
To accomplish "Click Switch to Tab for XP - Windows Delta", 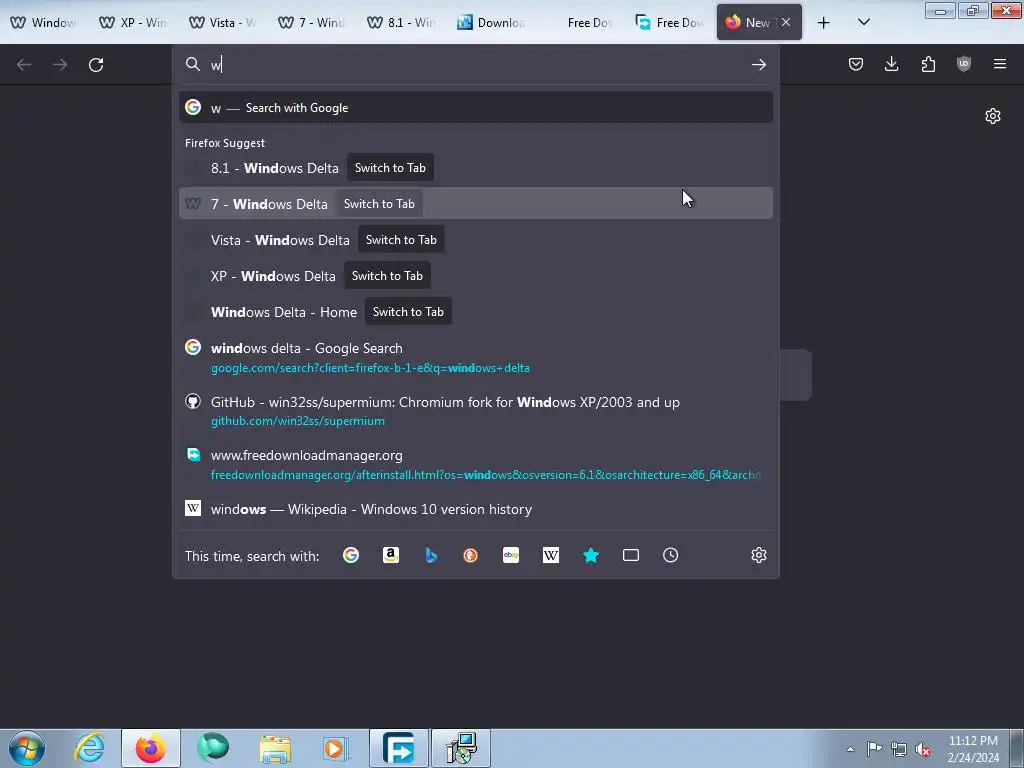I will 387,276.
